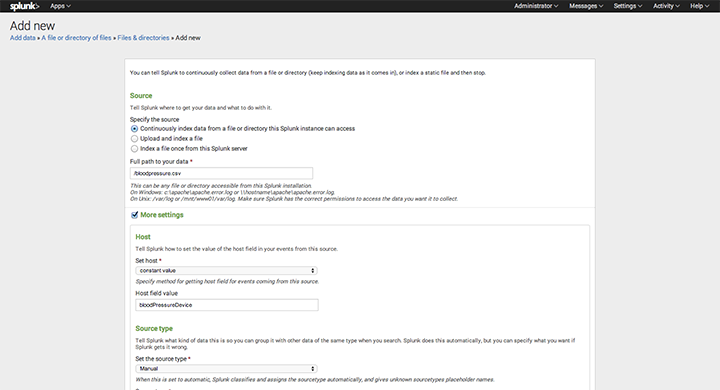Click the 'Specify the source' label

tap(154, 119)
